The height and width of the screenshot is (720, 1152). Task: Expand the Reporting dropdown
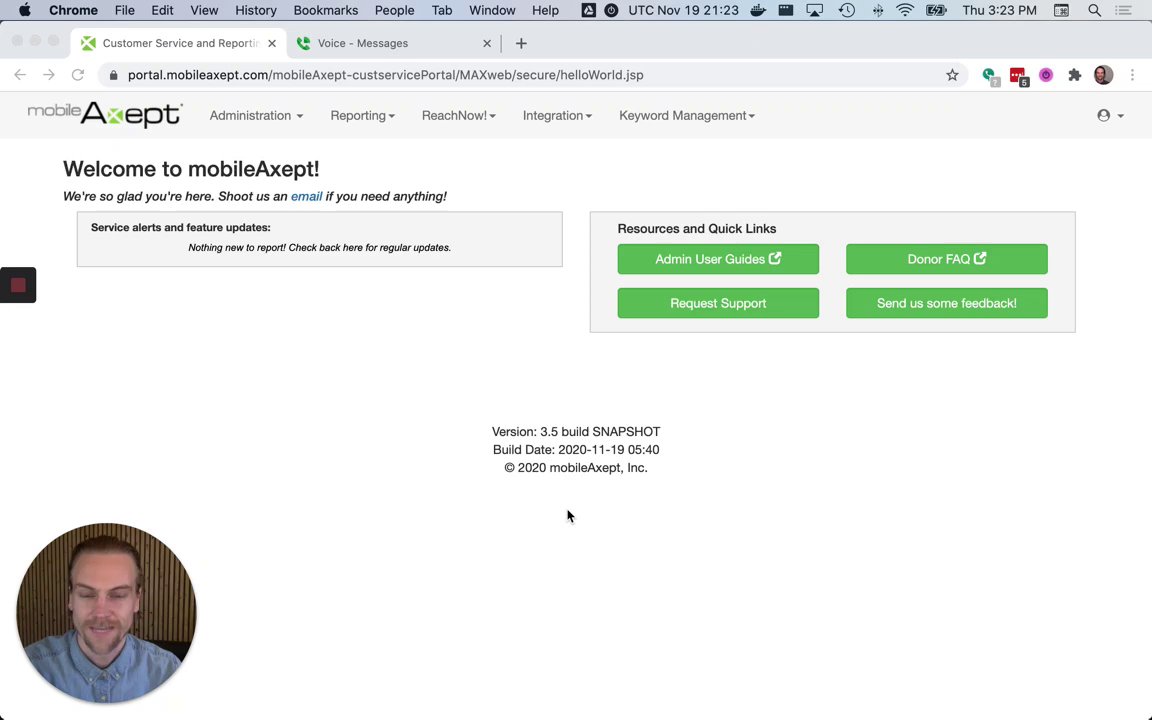pyautogui.click(x=362, y=115)
